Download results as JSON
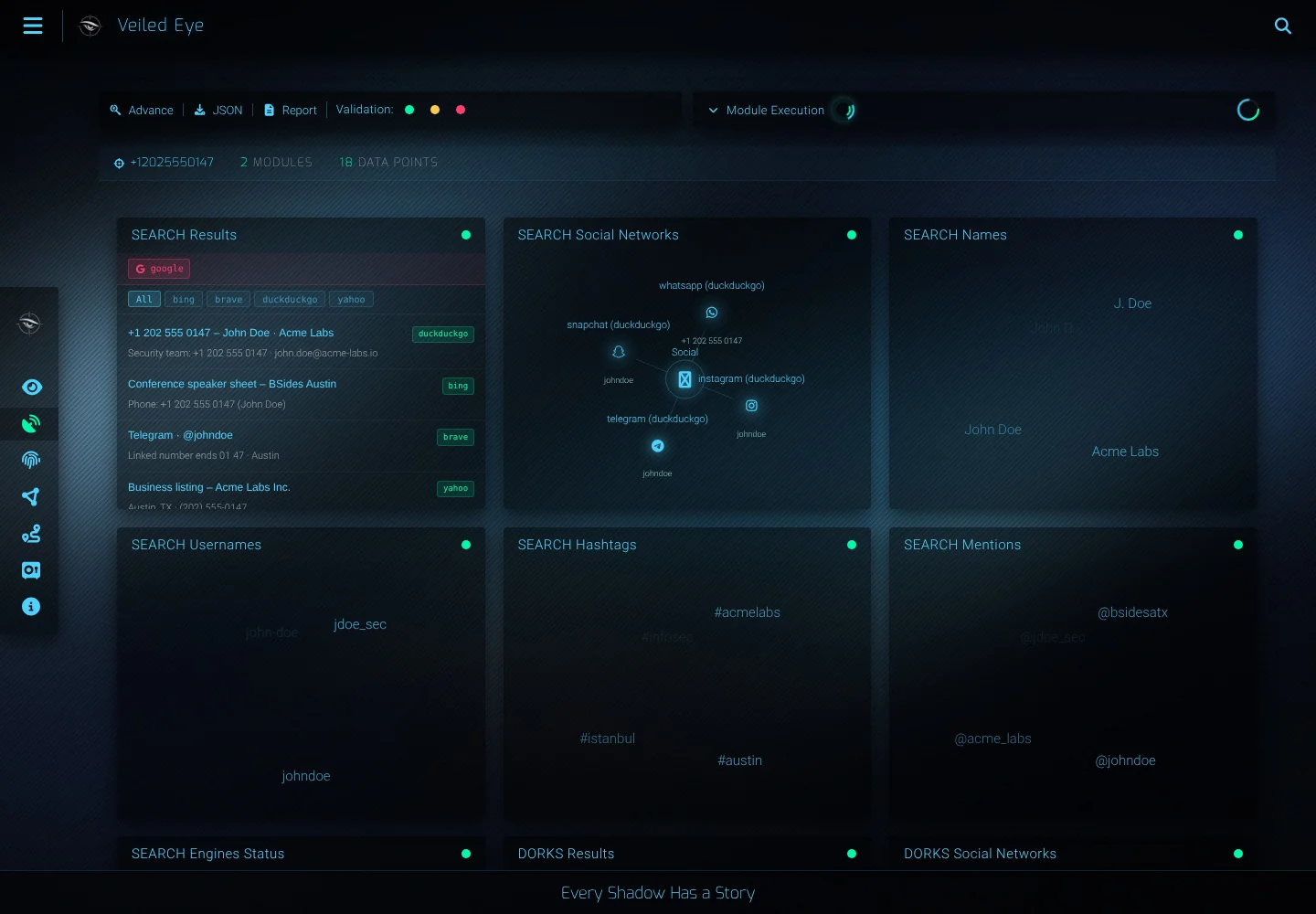This screenshot has height=914, width=1316. (x=218, y=111)
